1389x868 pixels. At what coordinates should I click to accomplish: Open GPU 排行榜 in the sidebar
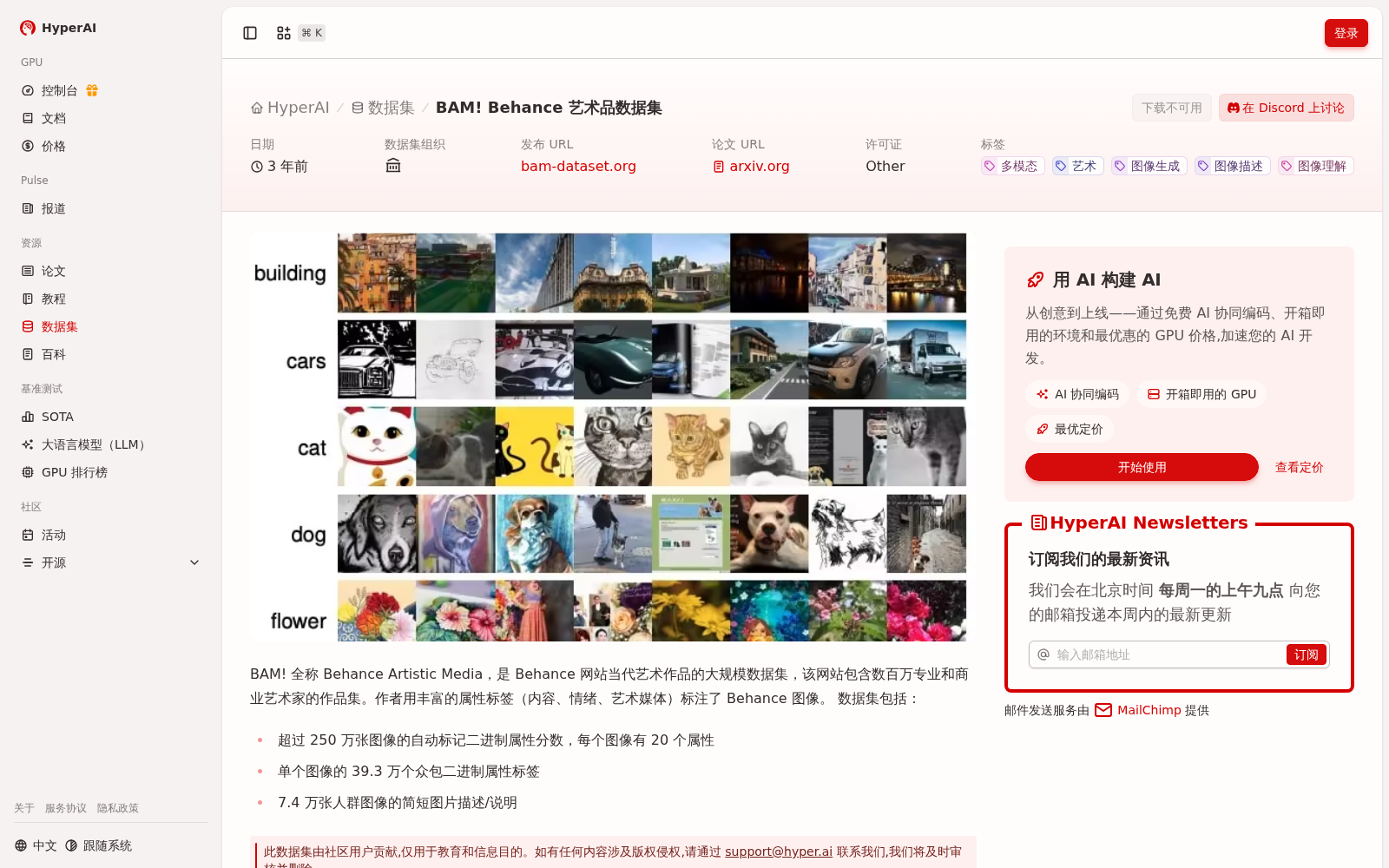[111, 472]
